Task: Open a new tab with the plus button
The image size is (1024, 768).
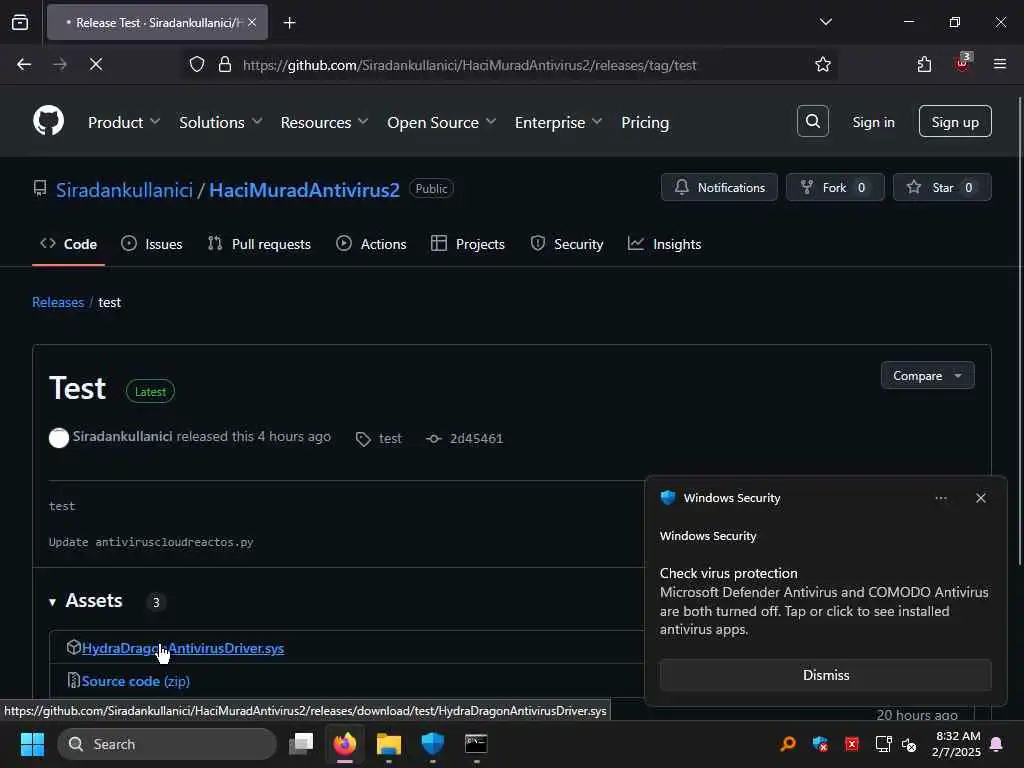Action: (x=289, y=23)
